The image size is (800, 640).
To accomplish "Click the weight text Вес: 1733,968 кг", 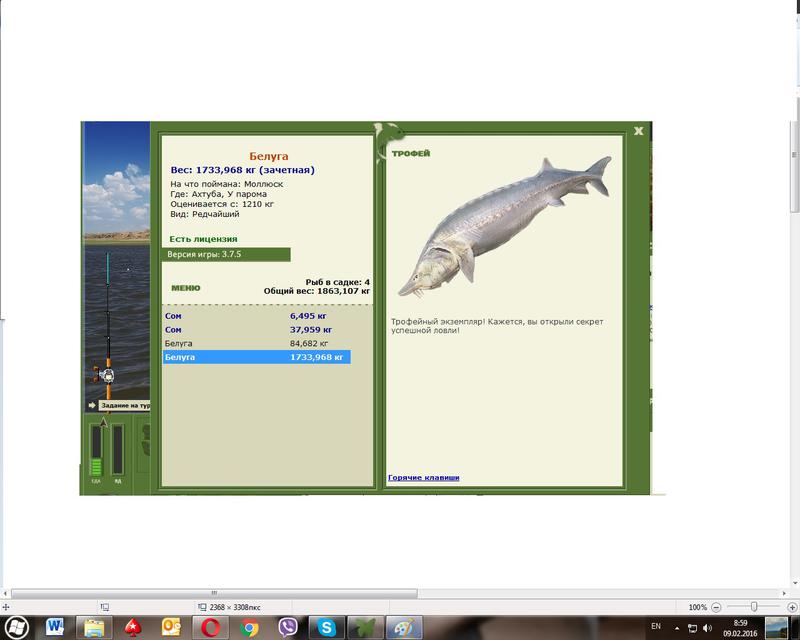I will [x=242, y=170].
